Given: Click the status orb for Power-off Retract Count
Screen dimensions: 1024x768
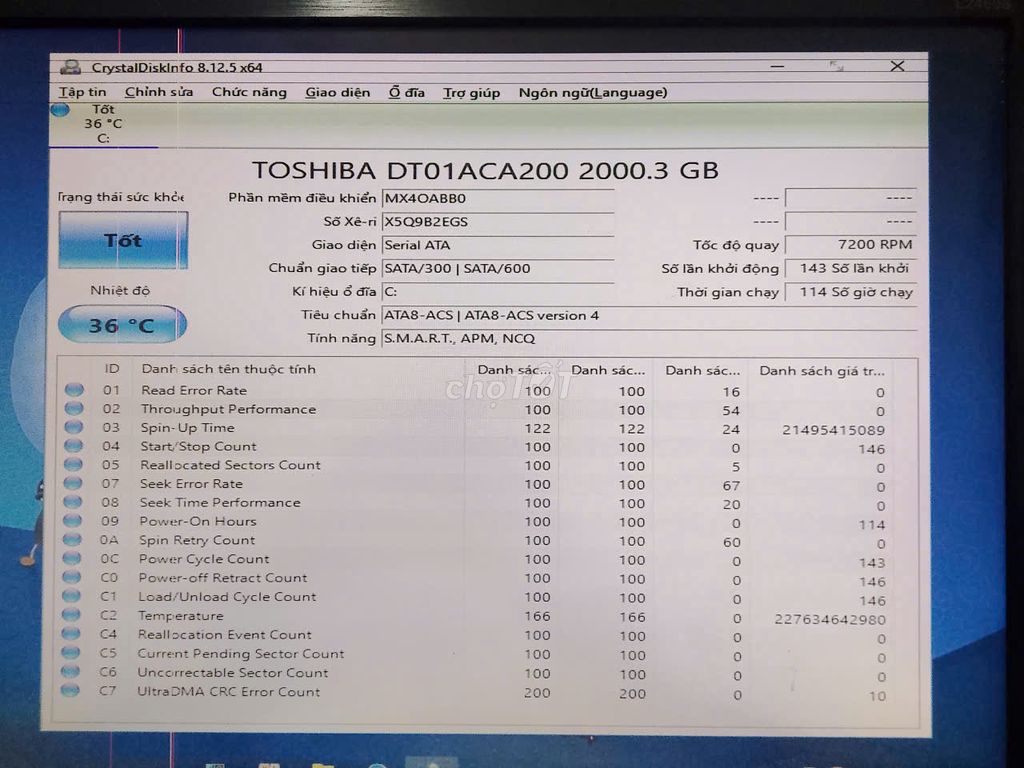Looking at the screenshot, I should (71, 577).
